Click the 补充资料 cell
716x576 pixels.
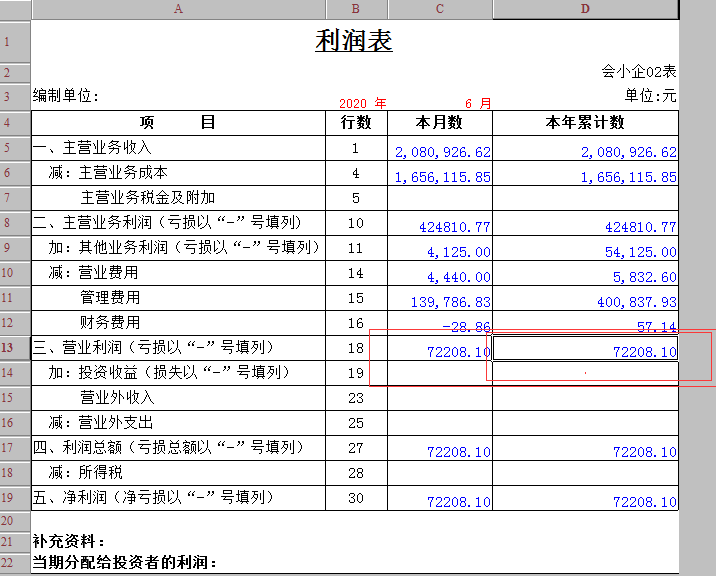point(69,542)
